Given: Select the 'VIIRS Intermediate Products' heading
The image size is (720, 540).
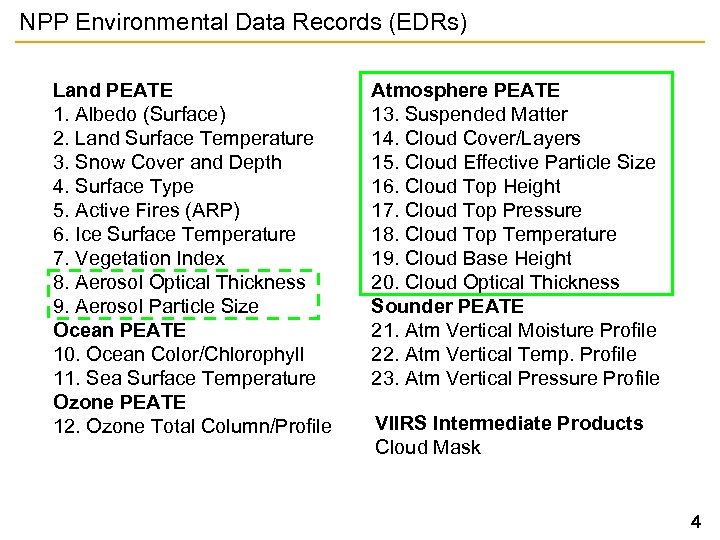Looking at the screenshot, I should click(509, 423).
